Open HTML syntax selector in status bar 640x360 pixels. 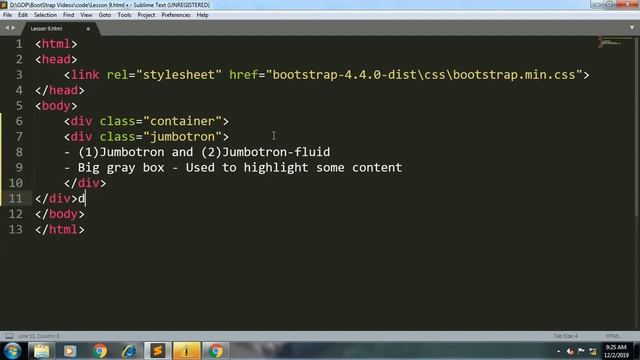pos(612,336)
